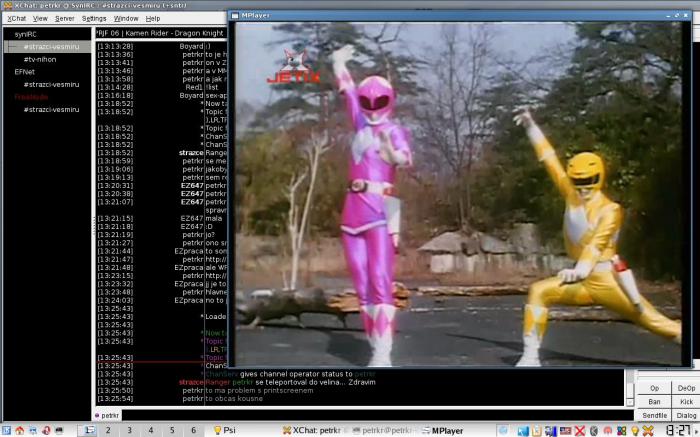The height and width of the screenshot is (437, 700).
Task: Click the clipboard Klipper tray icon
Action: (537, 431)
